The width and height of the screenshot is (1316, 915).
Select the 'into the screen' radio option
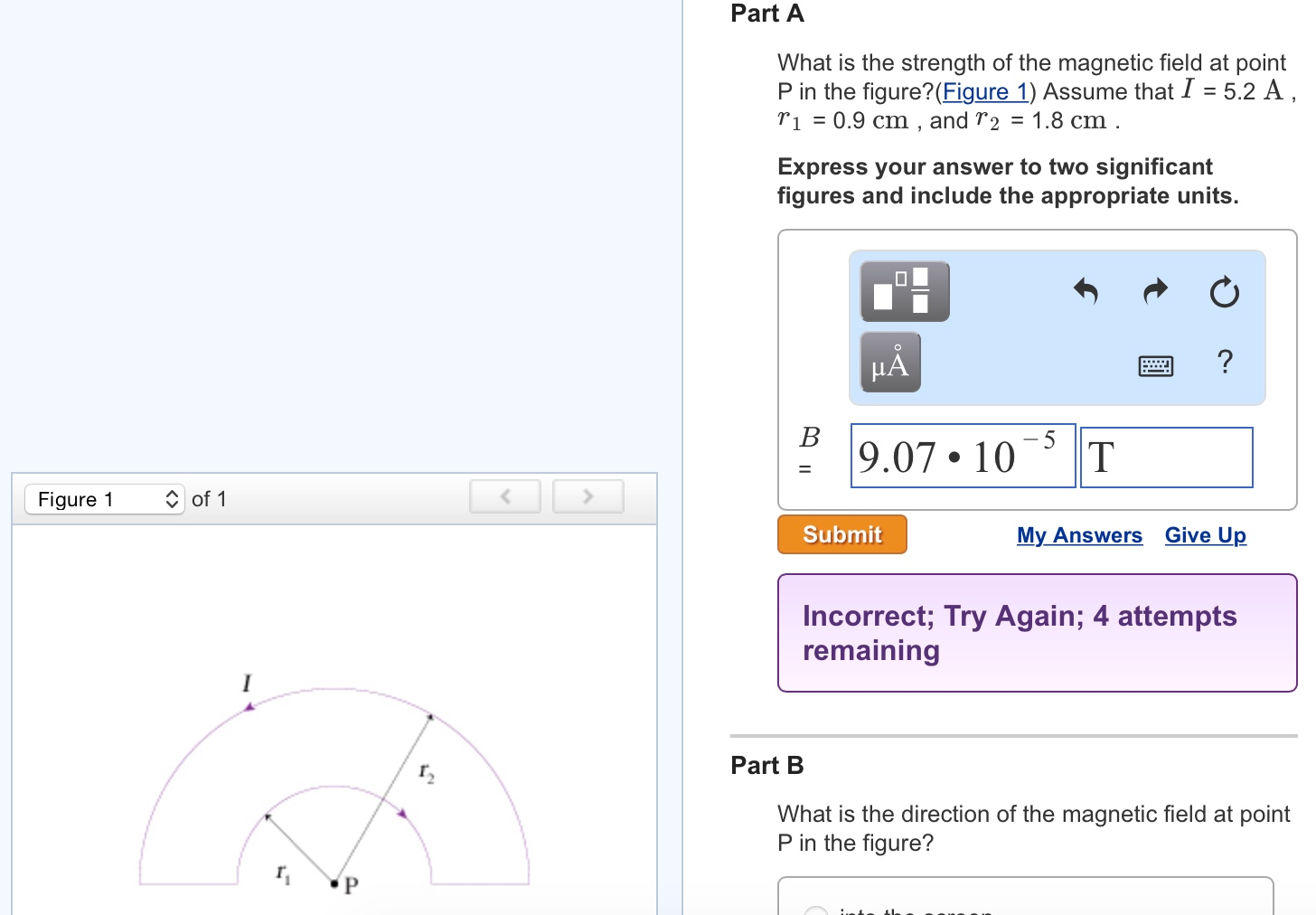[x=816, y=911]
